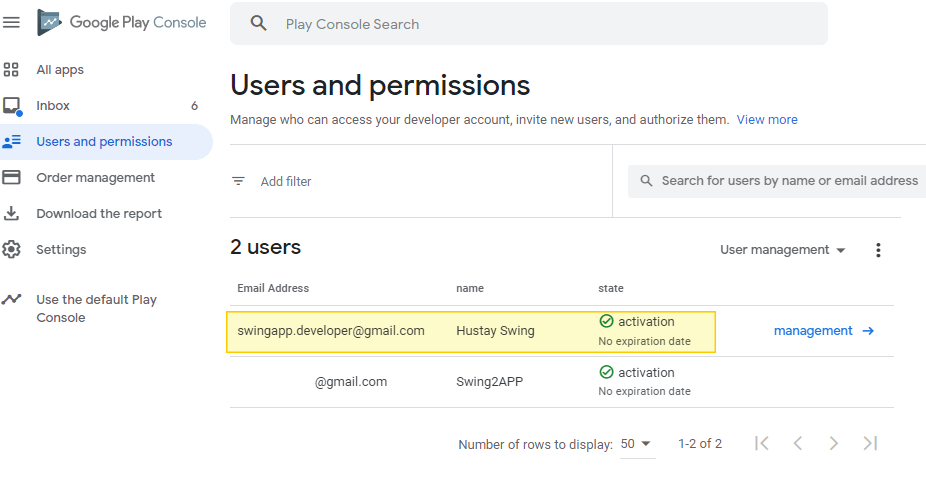Click the Download the report icon
926x504 pixels.
(x=12, y=214)
